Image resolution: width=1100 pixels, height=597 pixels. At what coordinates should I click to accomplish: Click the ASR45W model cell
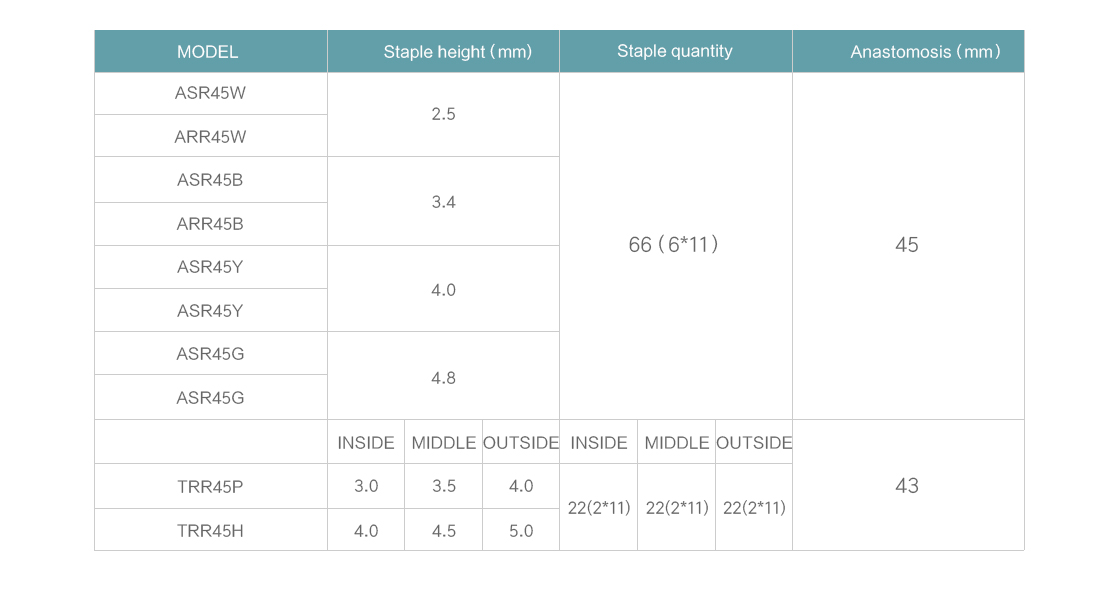(210, 93)
